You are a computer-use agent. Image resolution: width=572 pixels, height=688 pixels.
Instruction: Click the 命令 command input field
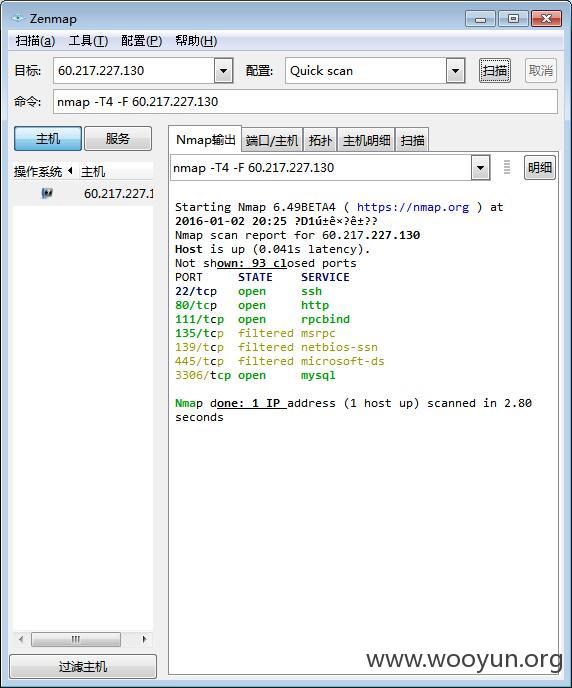click(x=305, y=102)
